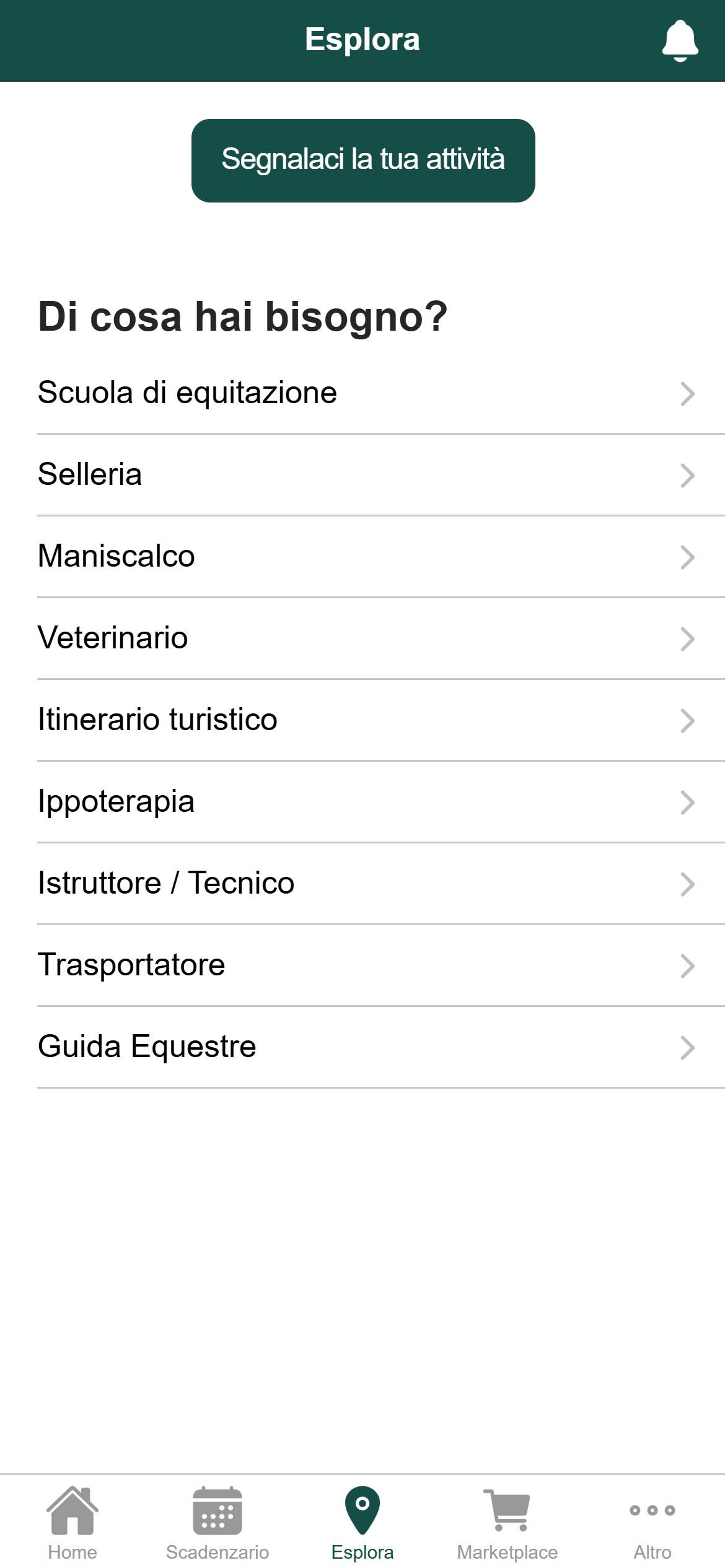Open the Trasportatore category
725x1568 pixels.
(x=381, y=965)
